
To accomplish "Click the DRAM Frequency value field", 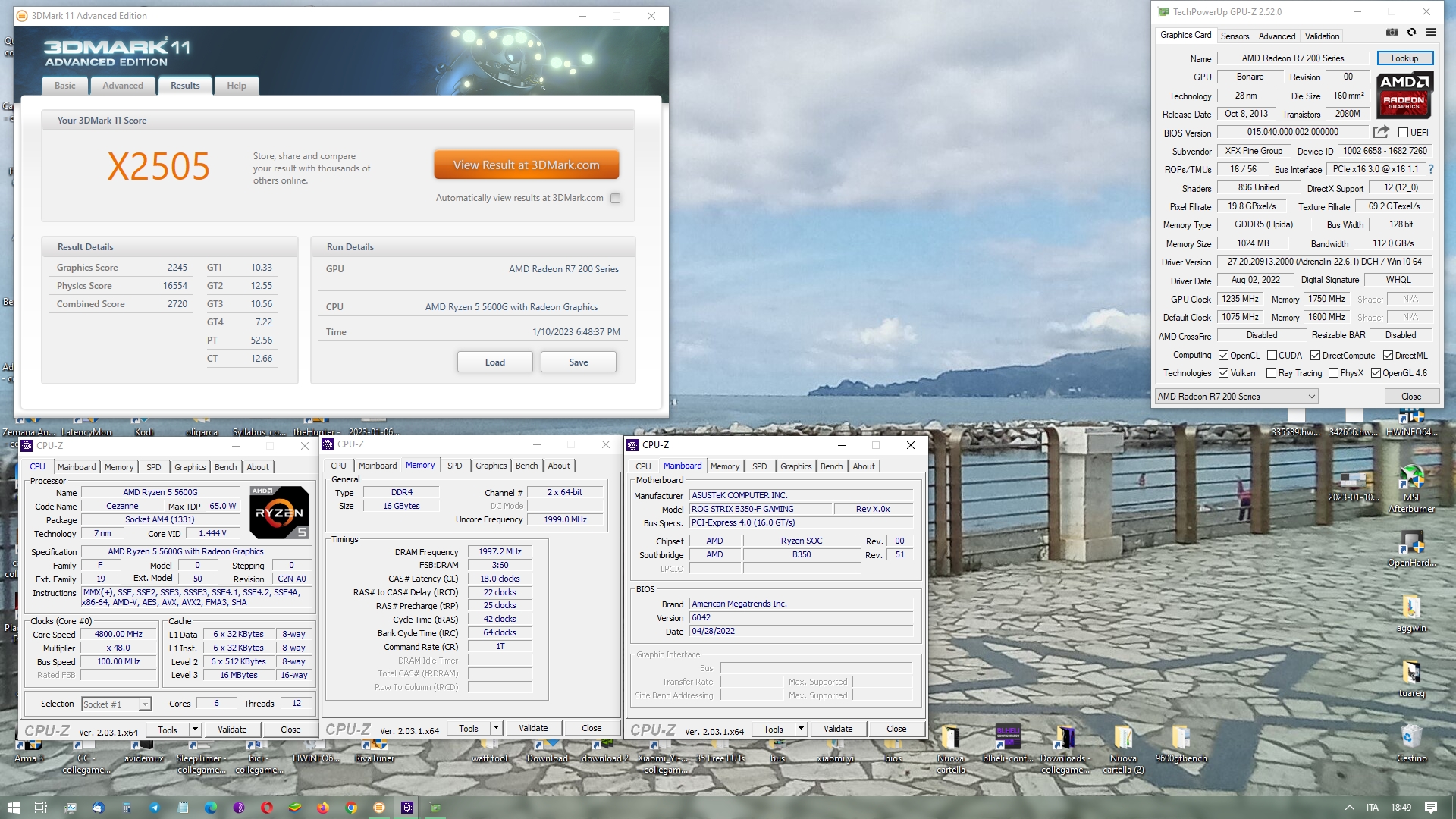I will point(500,551).
